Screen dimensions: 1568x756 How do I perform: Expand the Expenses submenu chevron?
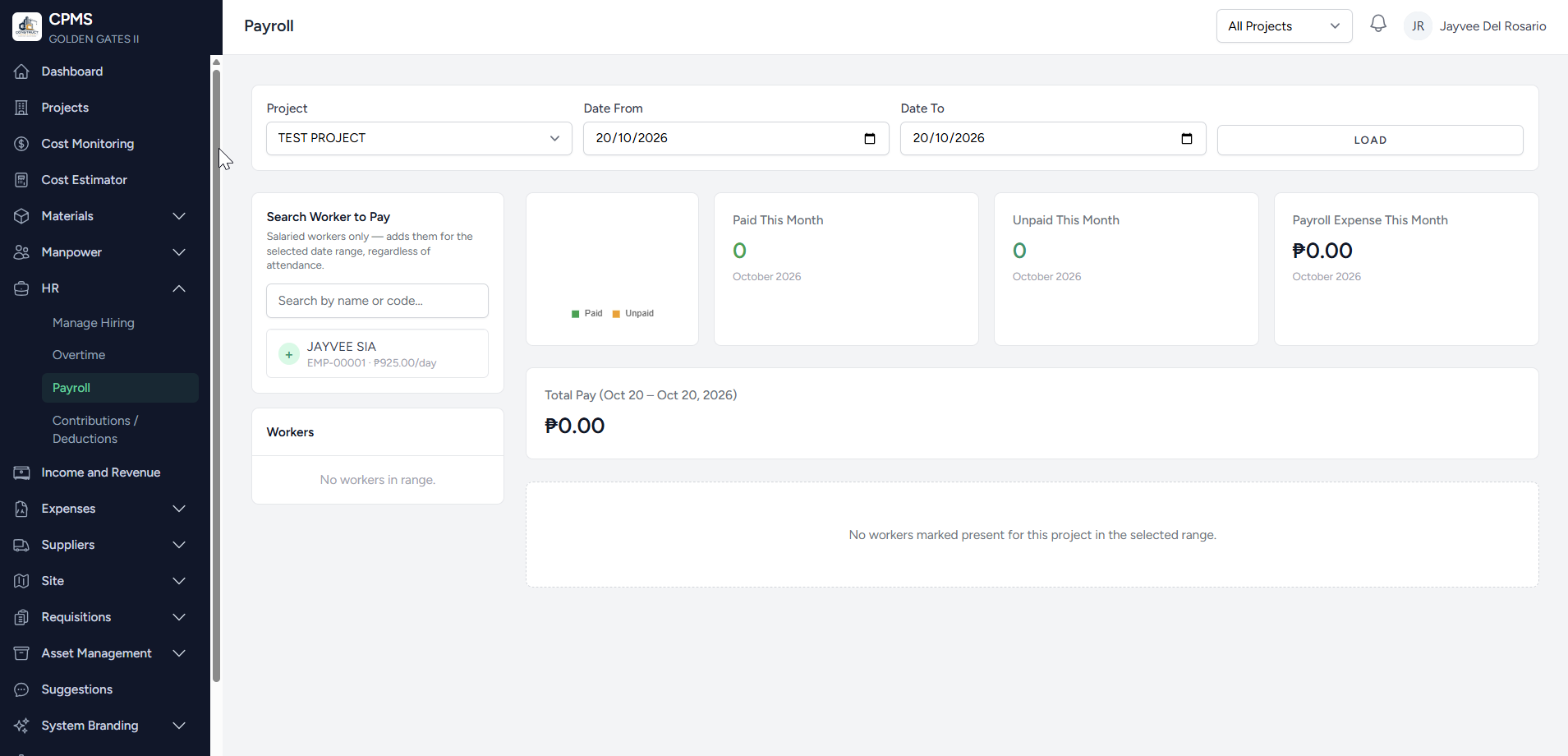(x=179, y=509)
